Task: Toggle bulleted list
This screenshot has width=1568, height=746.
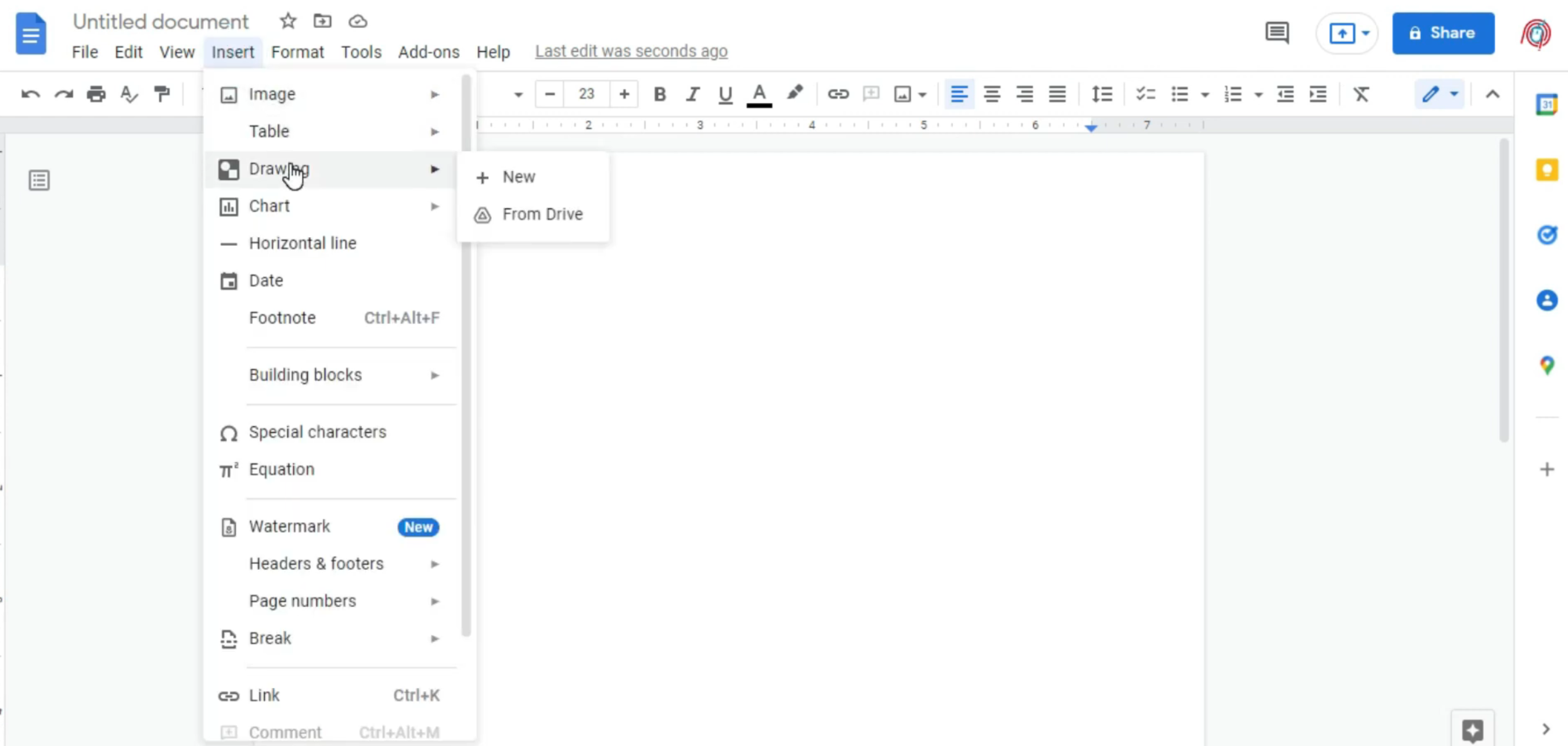Action: pyautogui.click(x=1179, y=94)
